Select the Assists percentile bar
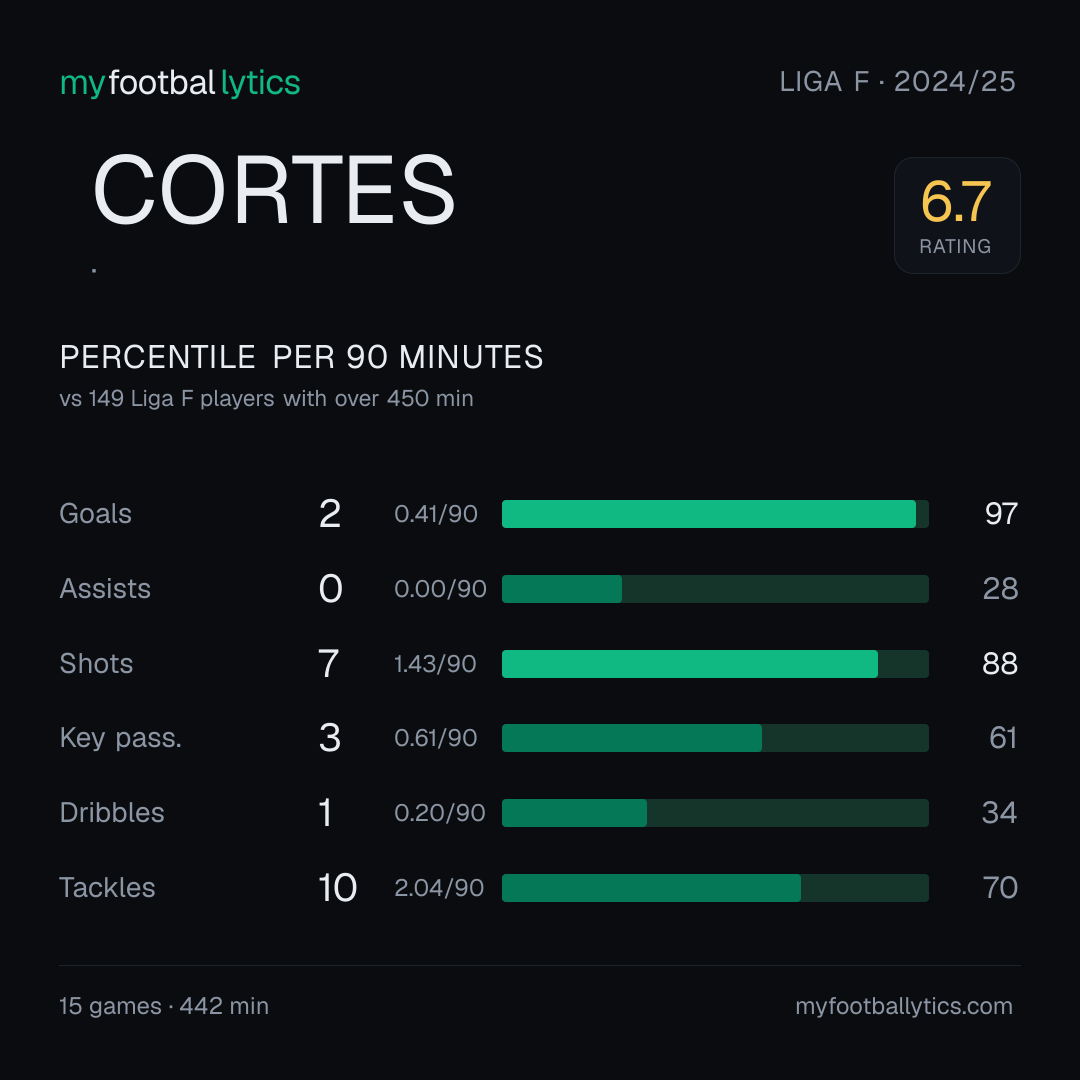Screen dimensions: 1080x1080 tap(715, 589)
